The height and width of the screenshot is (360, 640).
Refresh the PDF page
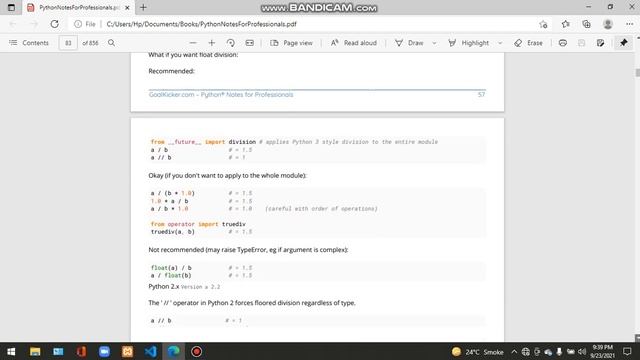pyautogui.click(x=54, y=24)
